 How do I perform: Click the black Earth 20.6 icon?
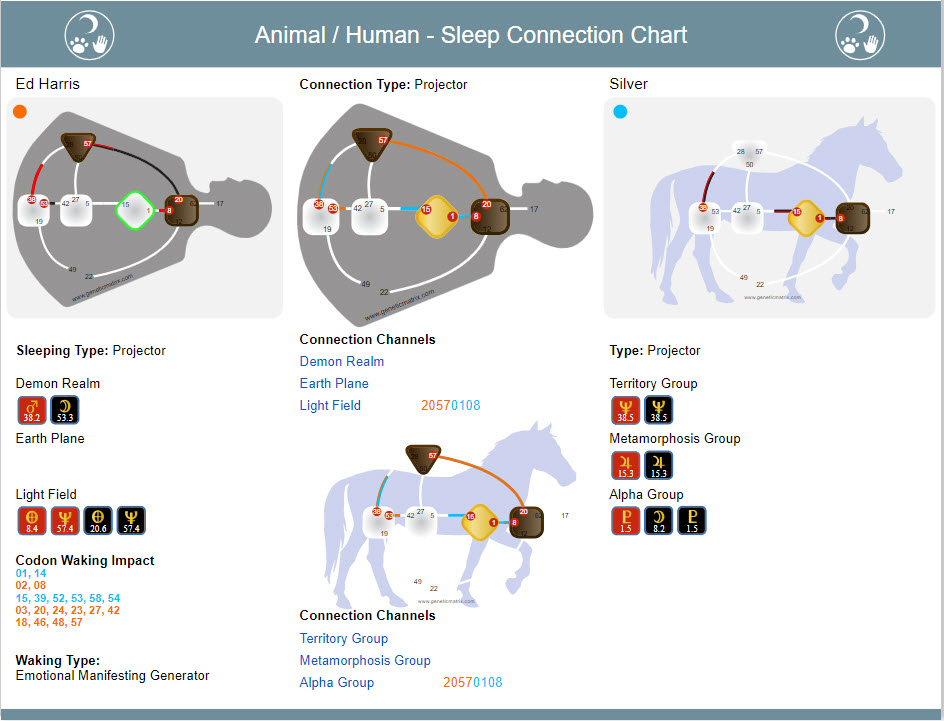point(98,521)
